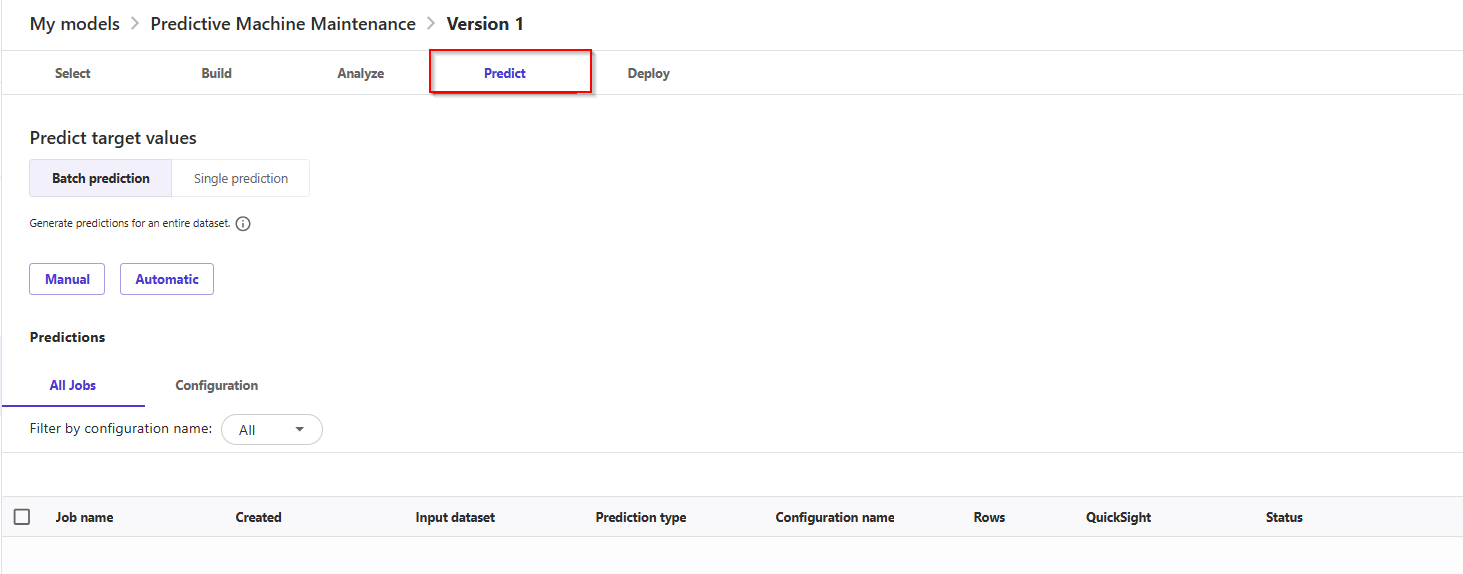Click the Configuration name column header
Screen dimensions: 1463x574
(835, 517)
